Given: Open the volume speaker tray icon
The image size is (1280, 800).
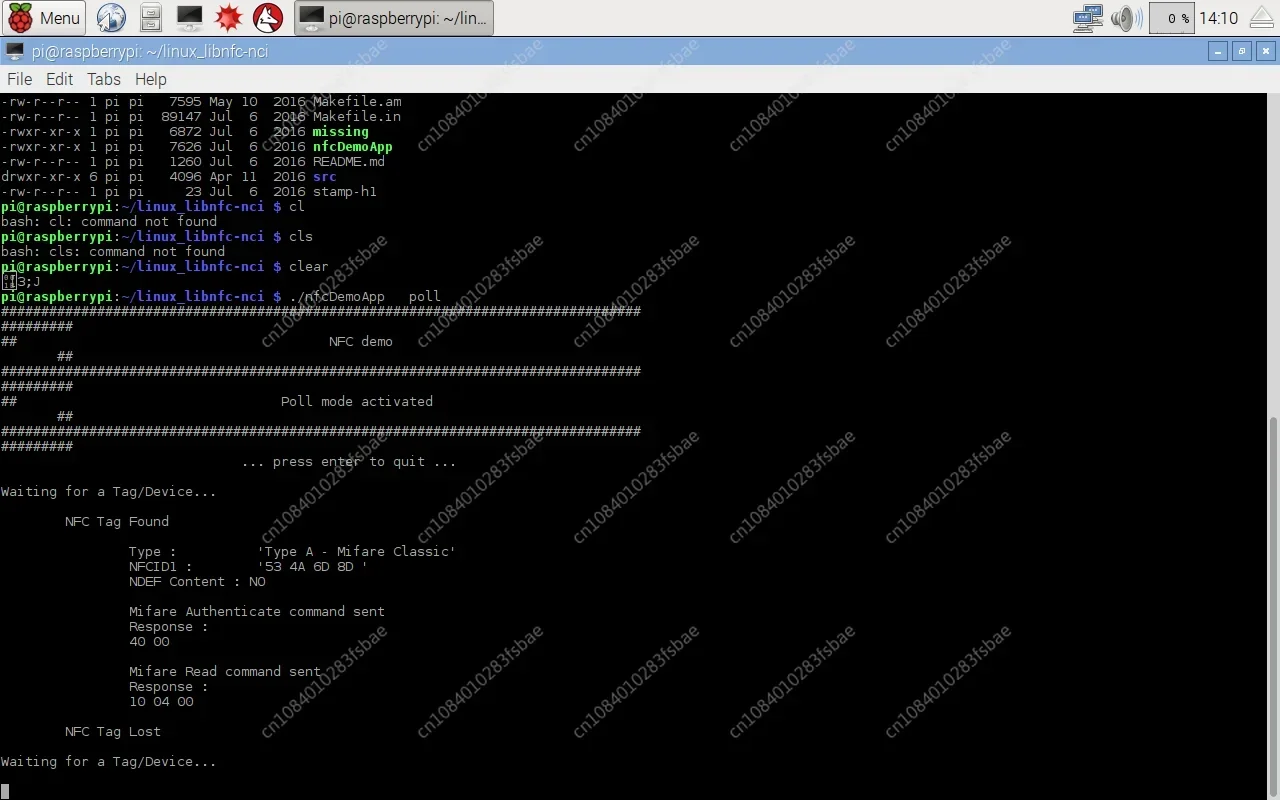Looking at the screenshot, I should coord(1126,18).
